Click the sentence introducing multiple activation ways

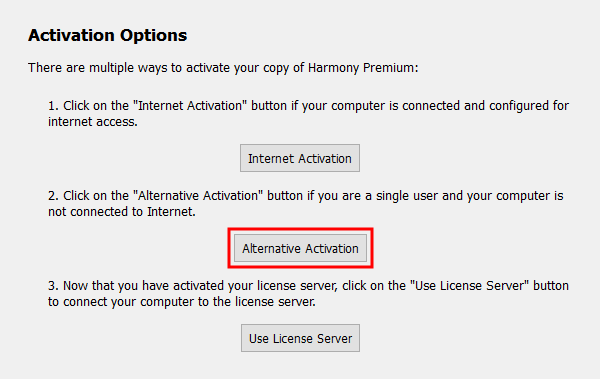(223, 68)
